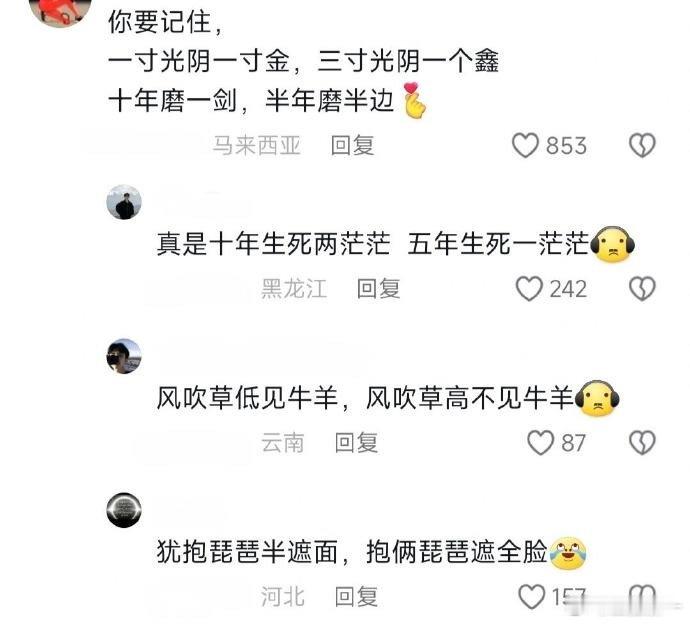Open the black circular avatar of Hebei commenter

pyautogui.click(x=124, y=510)
